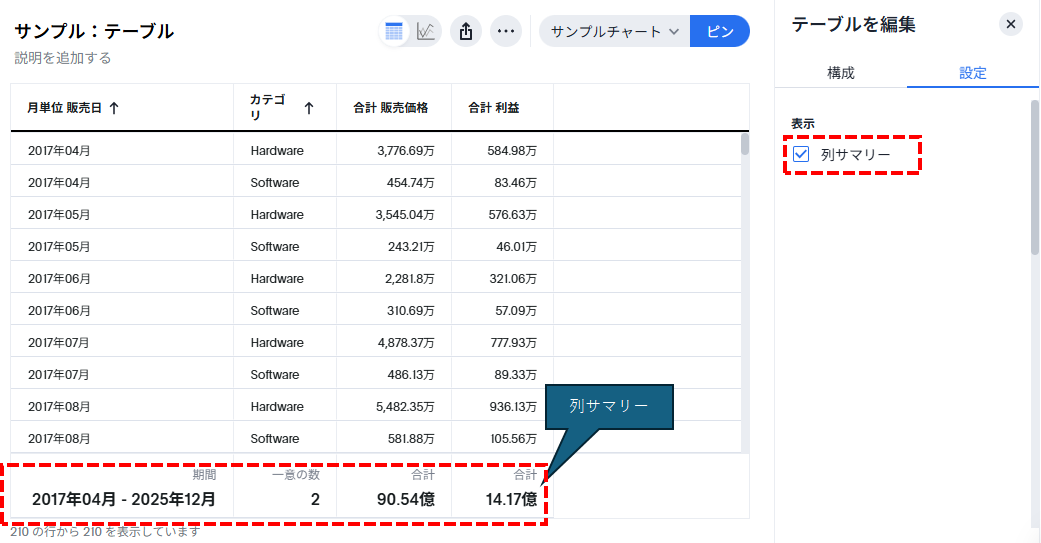Select cell 3,545.04万
Viewport: 1041px width, 543px height.
405,214
